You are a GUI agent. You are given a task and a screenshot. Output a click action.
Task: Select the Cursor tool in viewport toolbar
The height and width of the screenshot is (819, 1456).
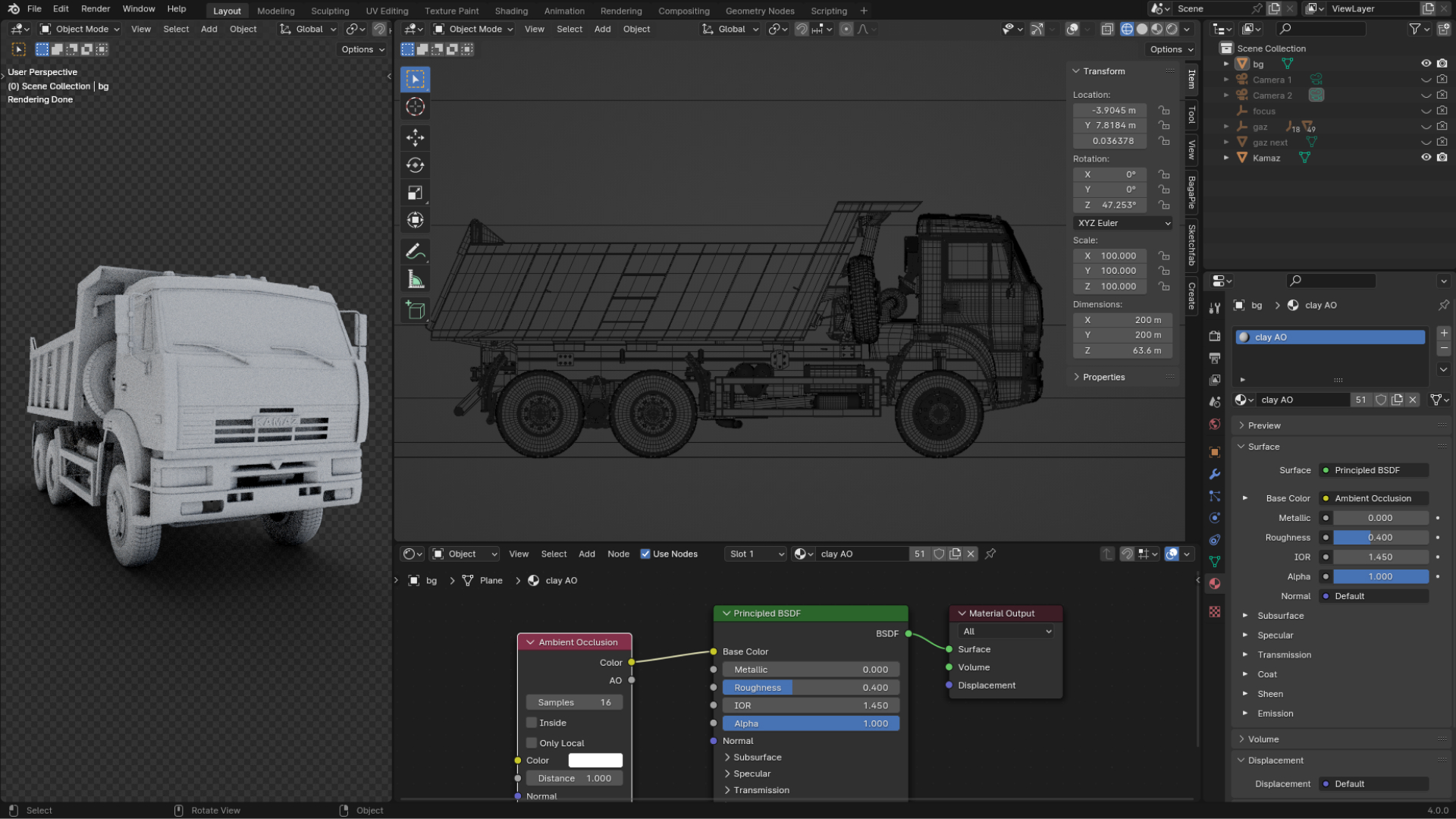coord(415,107)
